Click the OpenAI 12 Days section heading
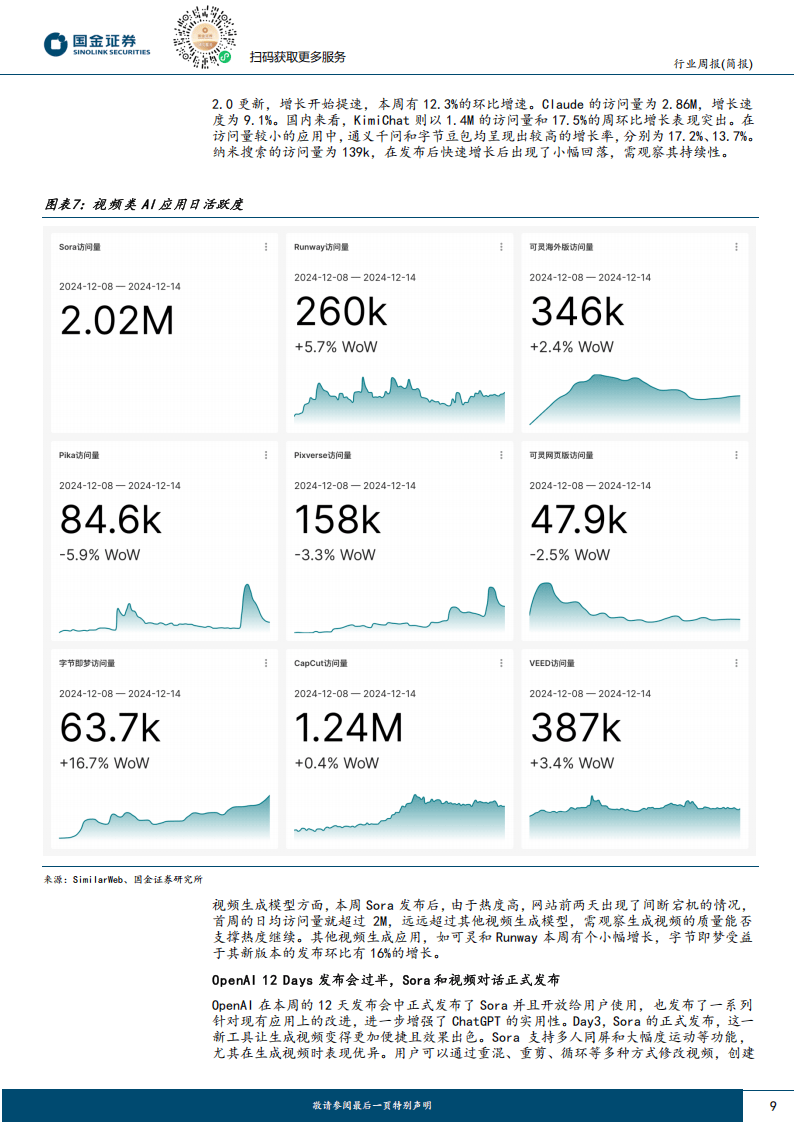This screenshot has height=1123, width=794. [386, 980]
